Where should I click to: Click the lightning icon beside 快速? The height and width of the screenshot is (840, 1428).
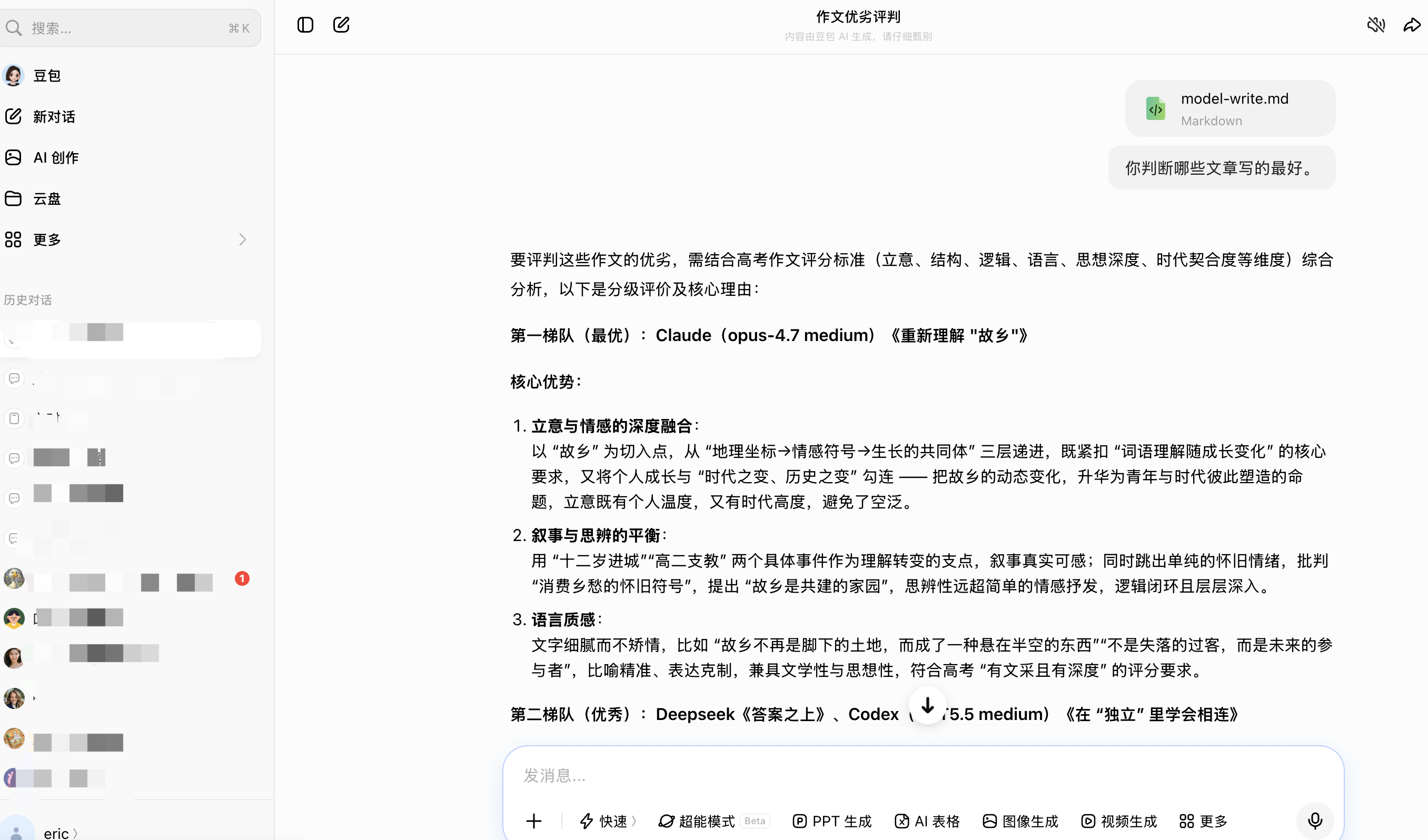(x=587, y=821)
